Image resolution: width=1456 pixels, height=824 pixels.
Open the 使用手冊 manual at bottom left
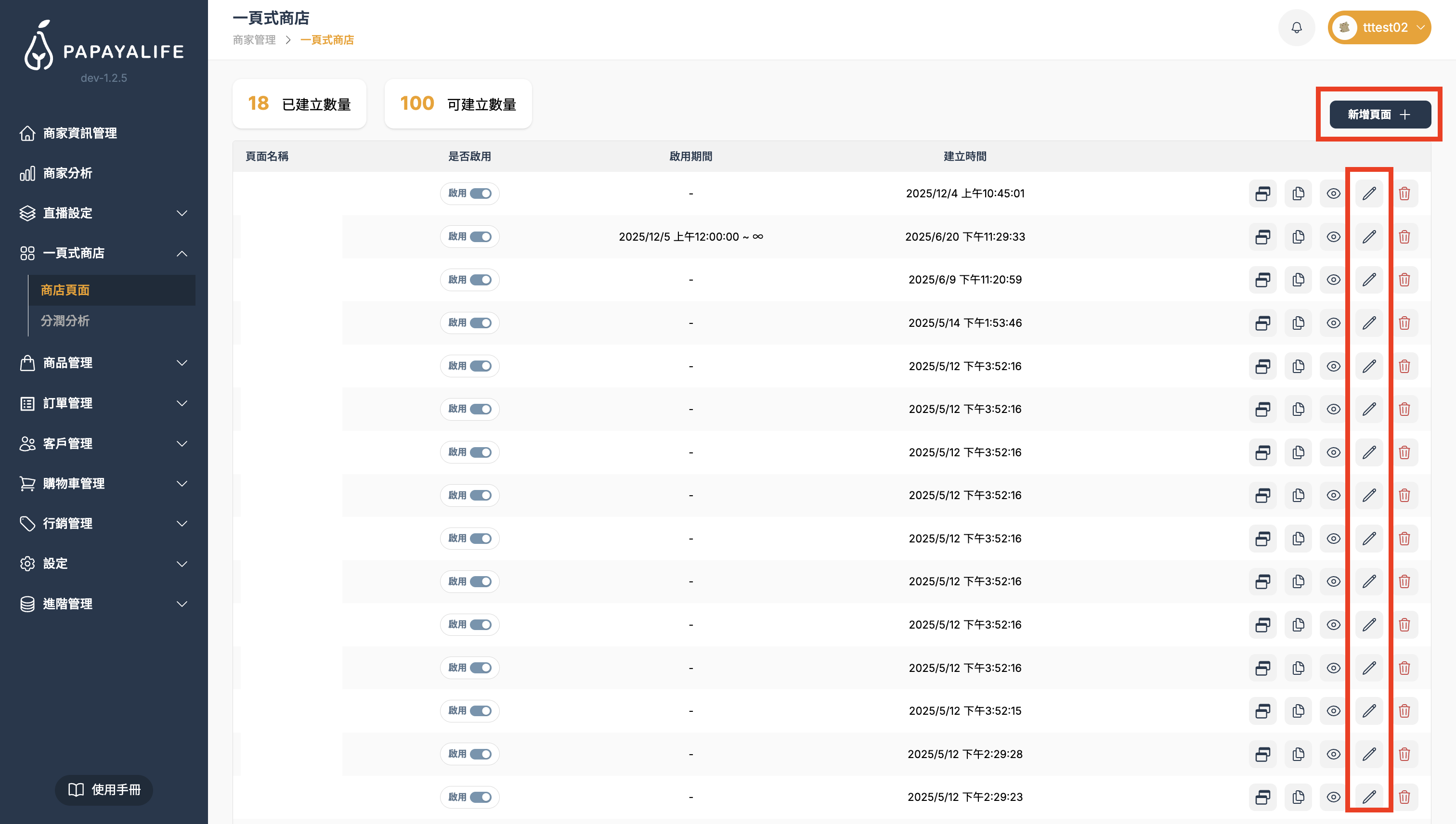[104, 790]
